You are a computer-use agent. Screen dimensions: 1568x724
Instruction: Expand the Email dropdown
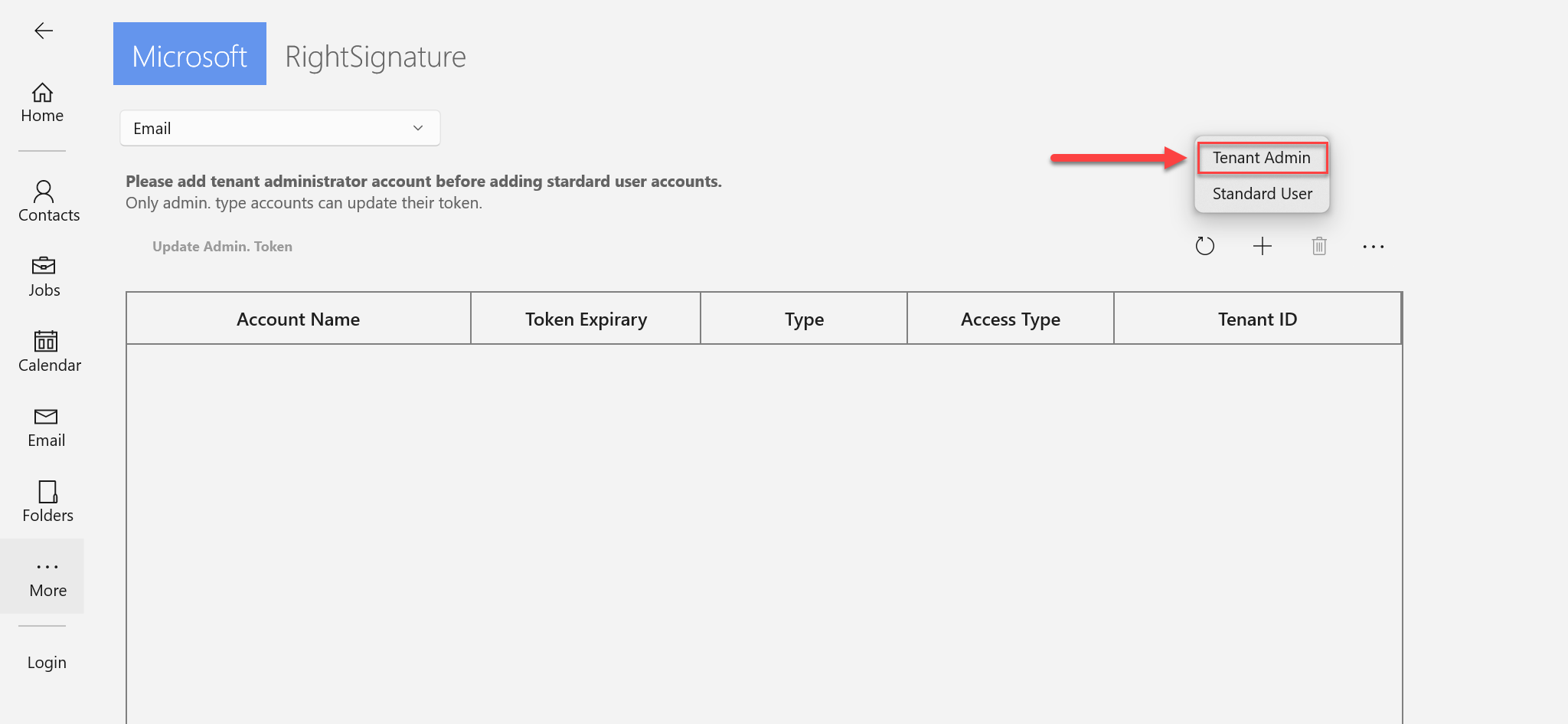[x=280, y=128]
